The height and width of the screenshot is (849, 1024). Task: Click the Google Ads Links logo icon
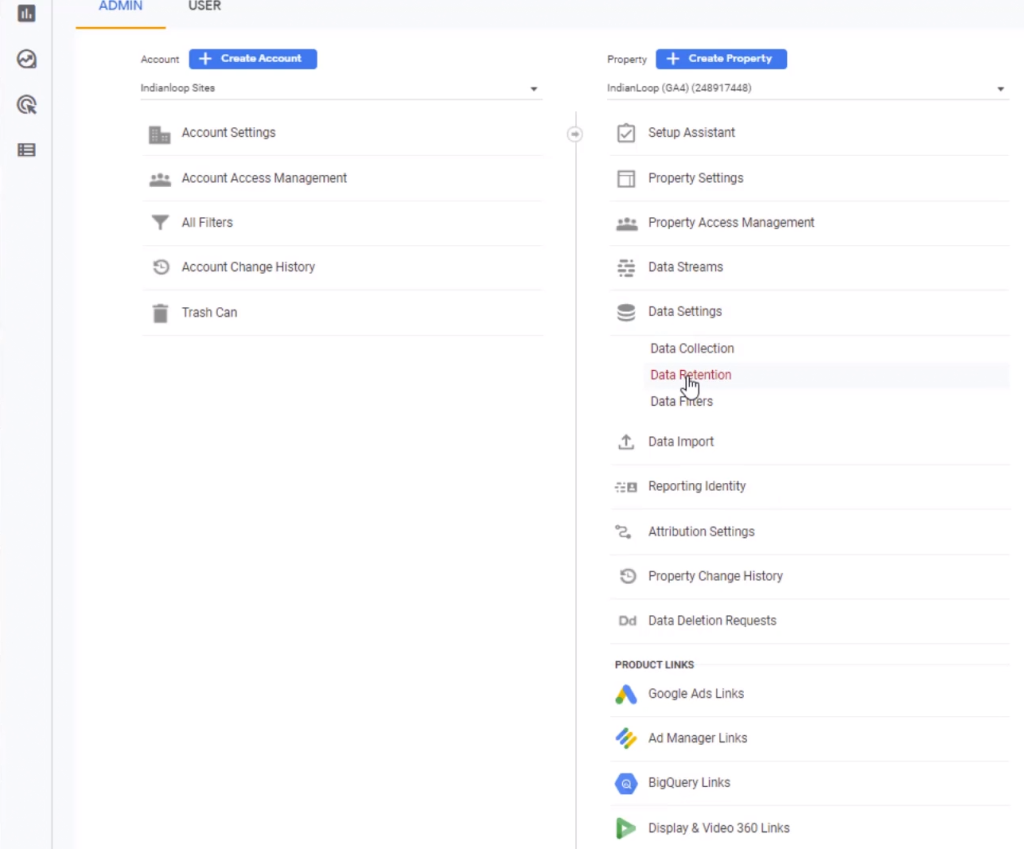coord(626,694)
